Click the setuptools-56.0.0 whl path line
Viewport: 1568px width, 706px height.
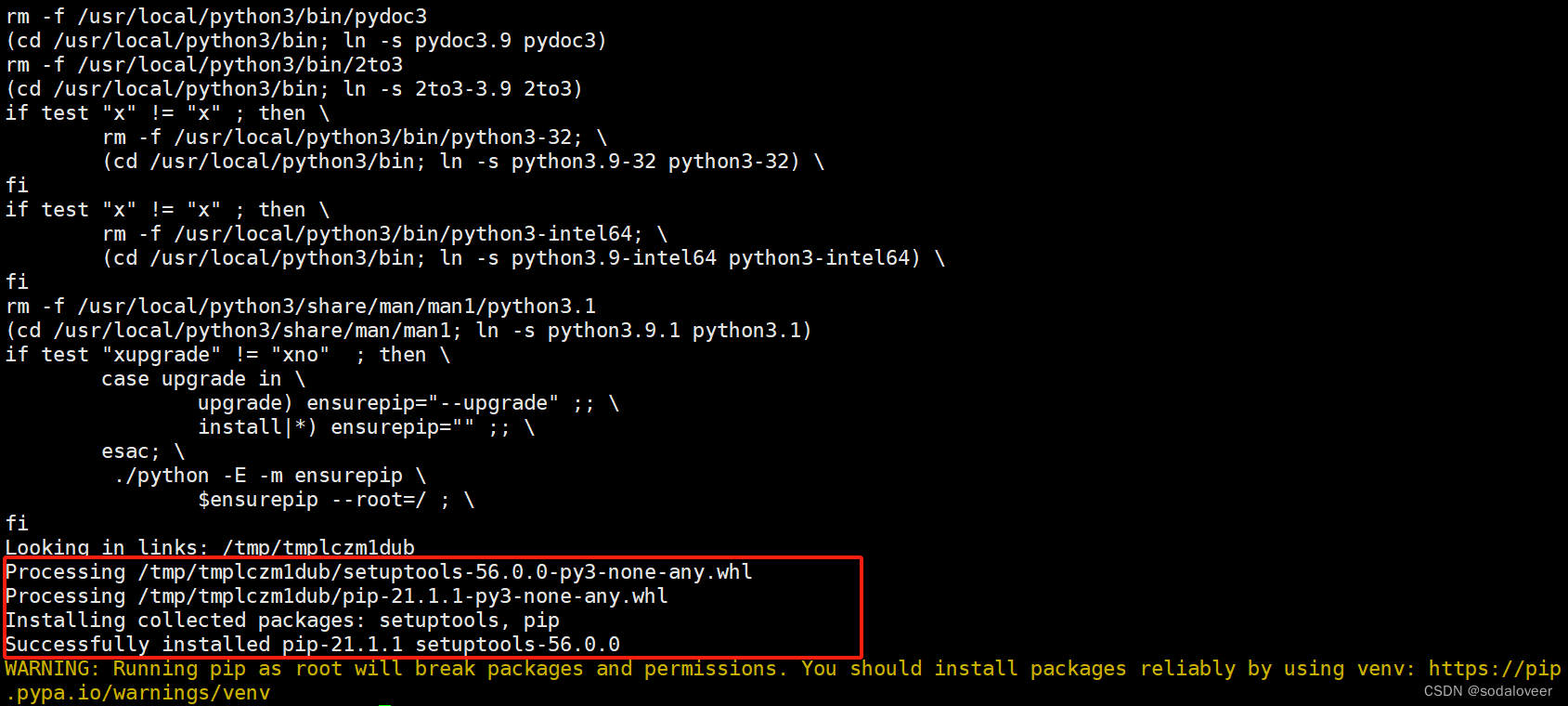point(379,572)
